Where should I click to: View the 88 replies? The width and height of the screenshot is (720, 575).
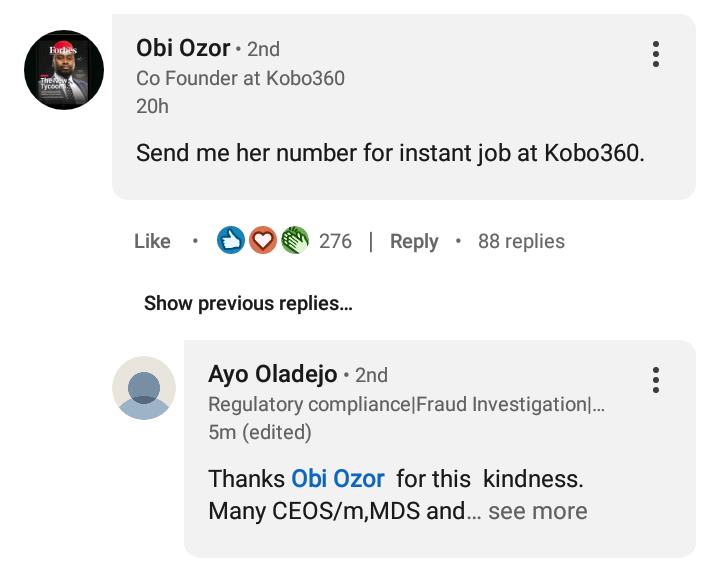(521, 241)
